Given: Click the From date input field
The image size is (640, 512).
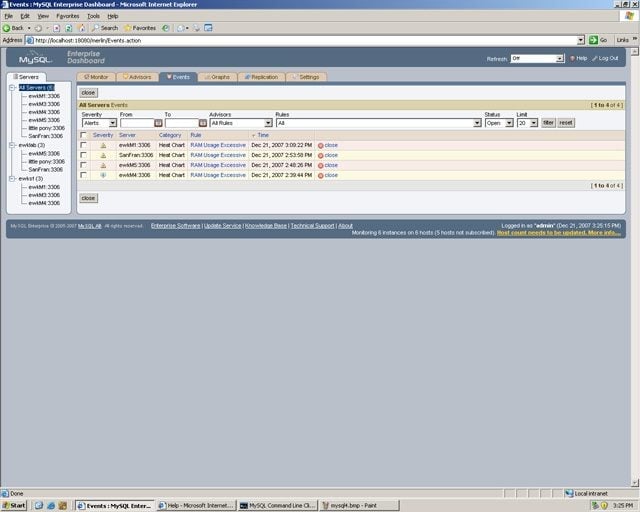Looking at the screenshot, I should pyautogui.click(x=137, y=123).
